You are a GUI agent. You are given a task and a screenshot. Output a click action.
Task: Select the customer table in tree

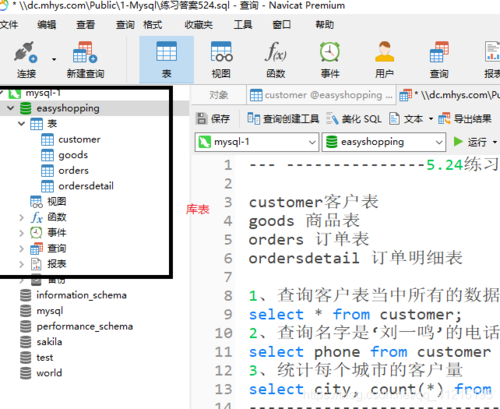click(x=79, y=139)
